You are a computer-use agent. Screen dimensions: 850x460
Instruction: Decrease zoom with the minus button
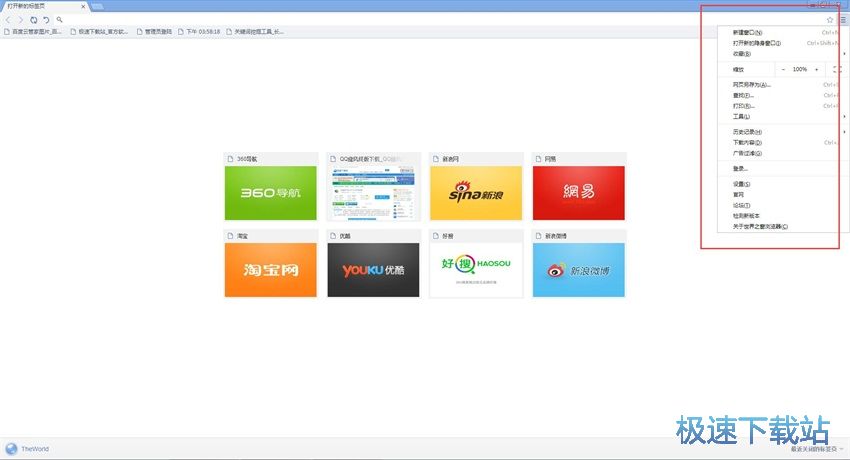(783, 69)
